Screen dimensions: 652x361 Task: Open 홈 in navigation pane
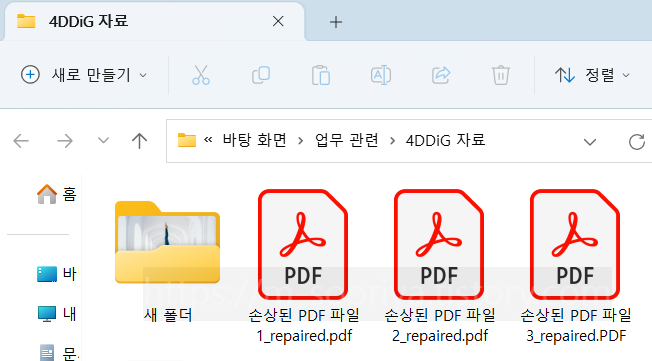pyautogui.click(x=57, y=194)
